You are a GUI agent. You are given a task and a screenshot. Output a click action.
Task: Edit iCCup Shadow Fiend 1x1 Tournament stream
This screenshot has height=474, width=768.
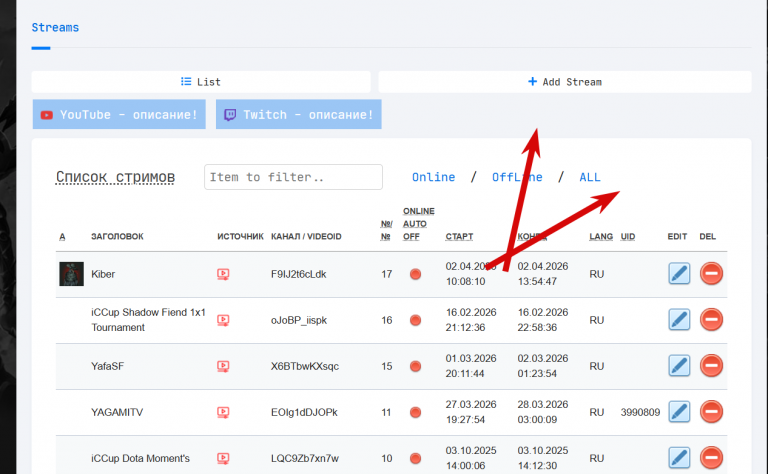tap(679, 319)
